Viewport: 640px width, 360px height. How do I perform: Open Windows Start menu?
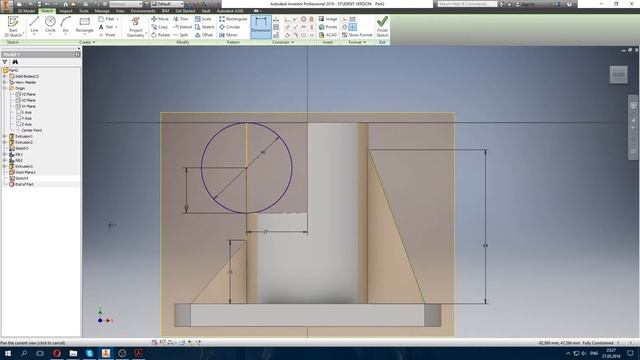pyautogui.click(x=7, y=353)
